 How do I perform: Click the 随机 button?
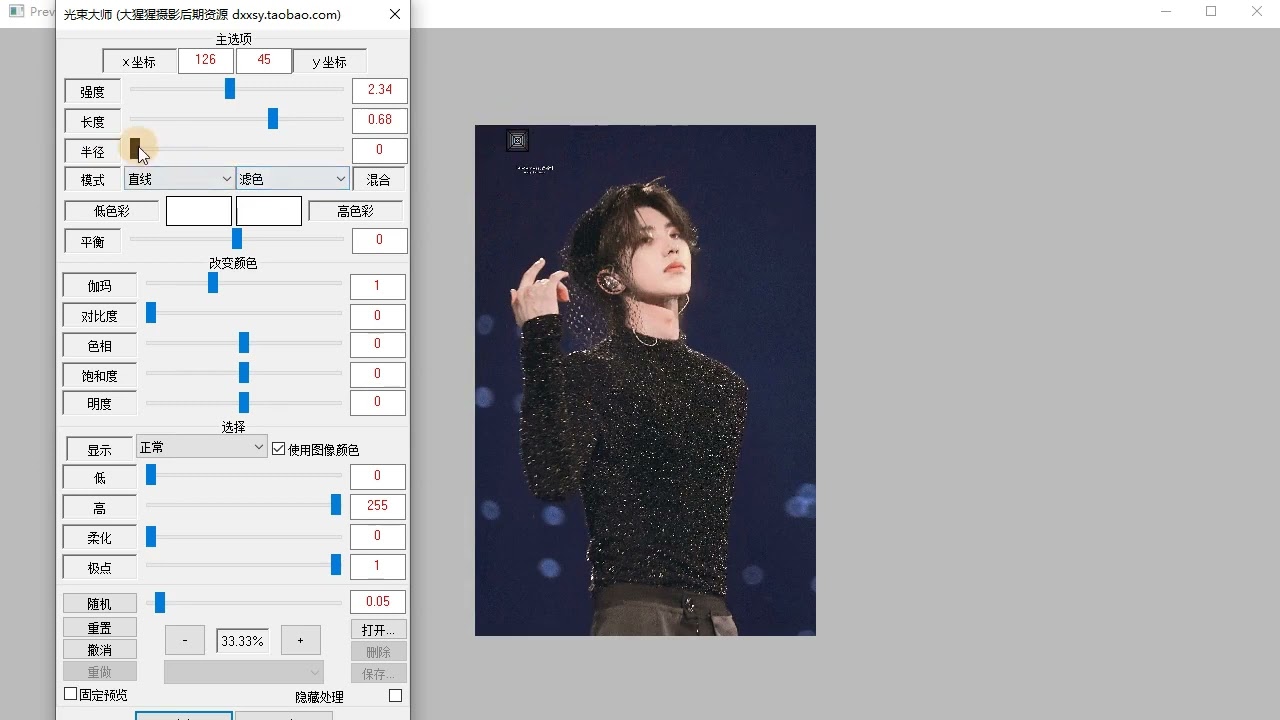[100, 604]
